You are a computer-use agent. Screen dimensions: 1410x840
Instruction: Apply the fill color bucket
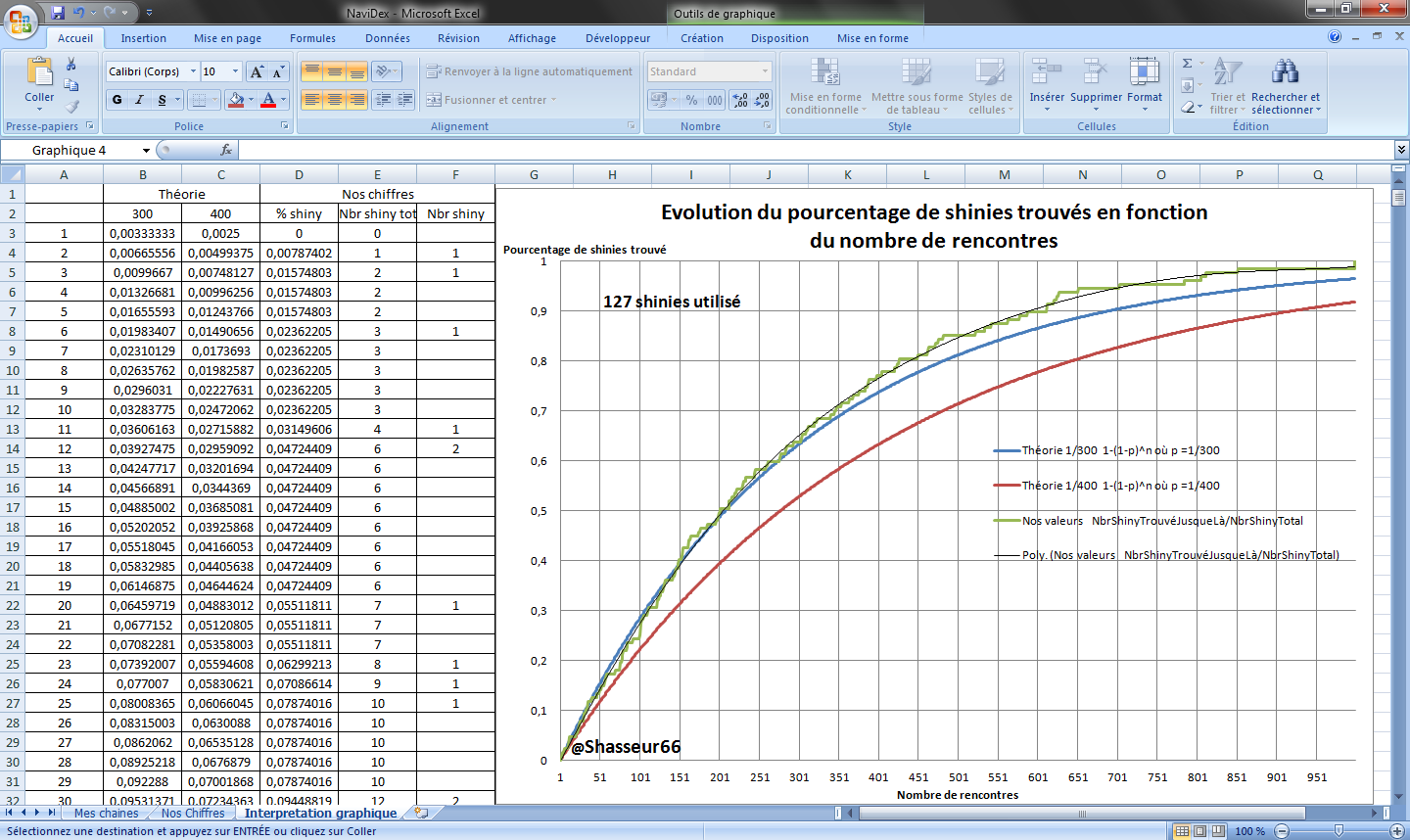click(x=235, y=100)
